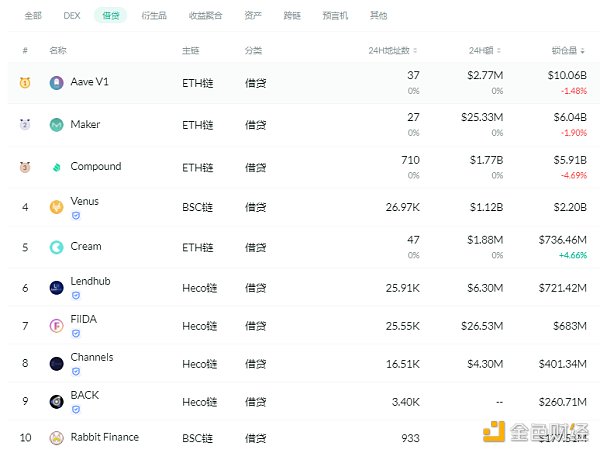Click the Aave V1 logo icon

point(57,83)
